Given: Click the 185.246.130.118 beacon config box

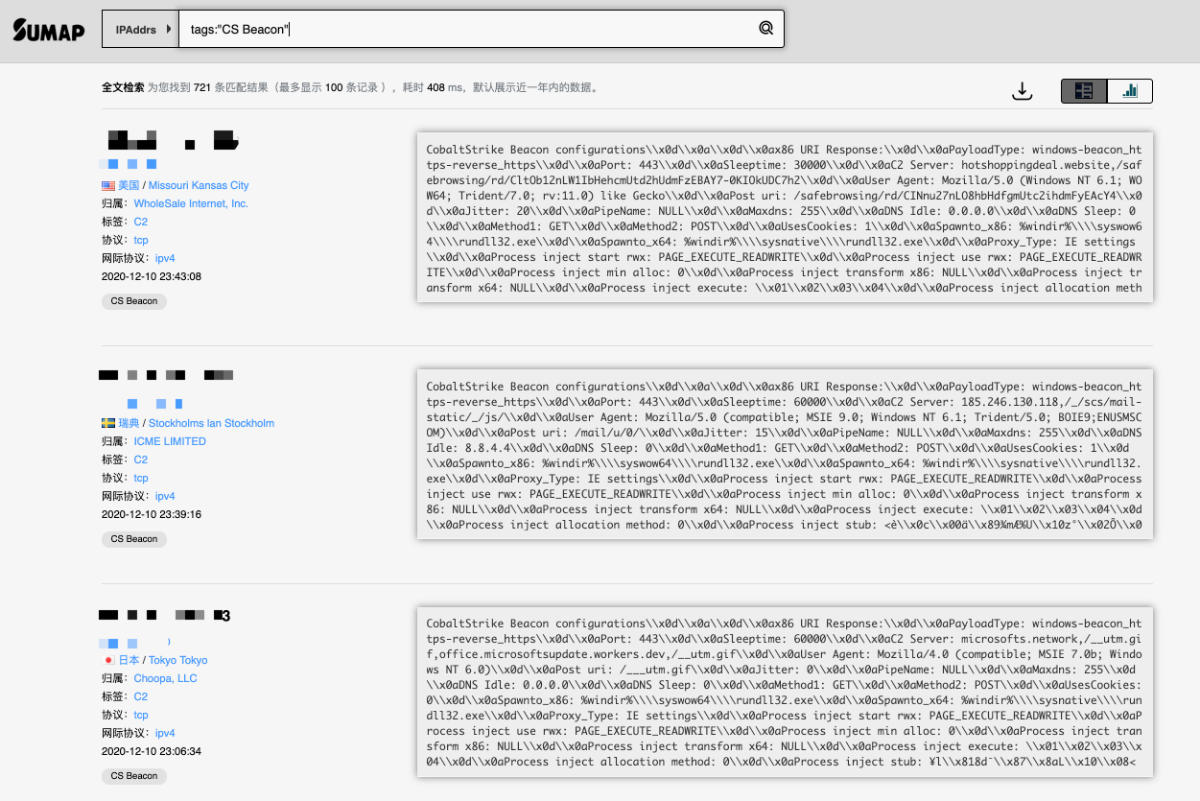Looking at the screenshot, I should 785,454.
